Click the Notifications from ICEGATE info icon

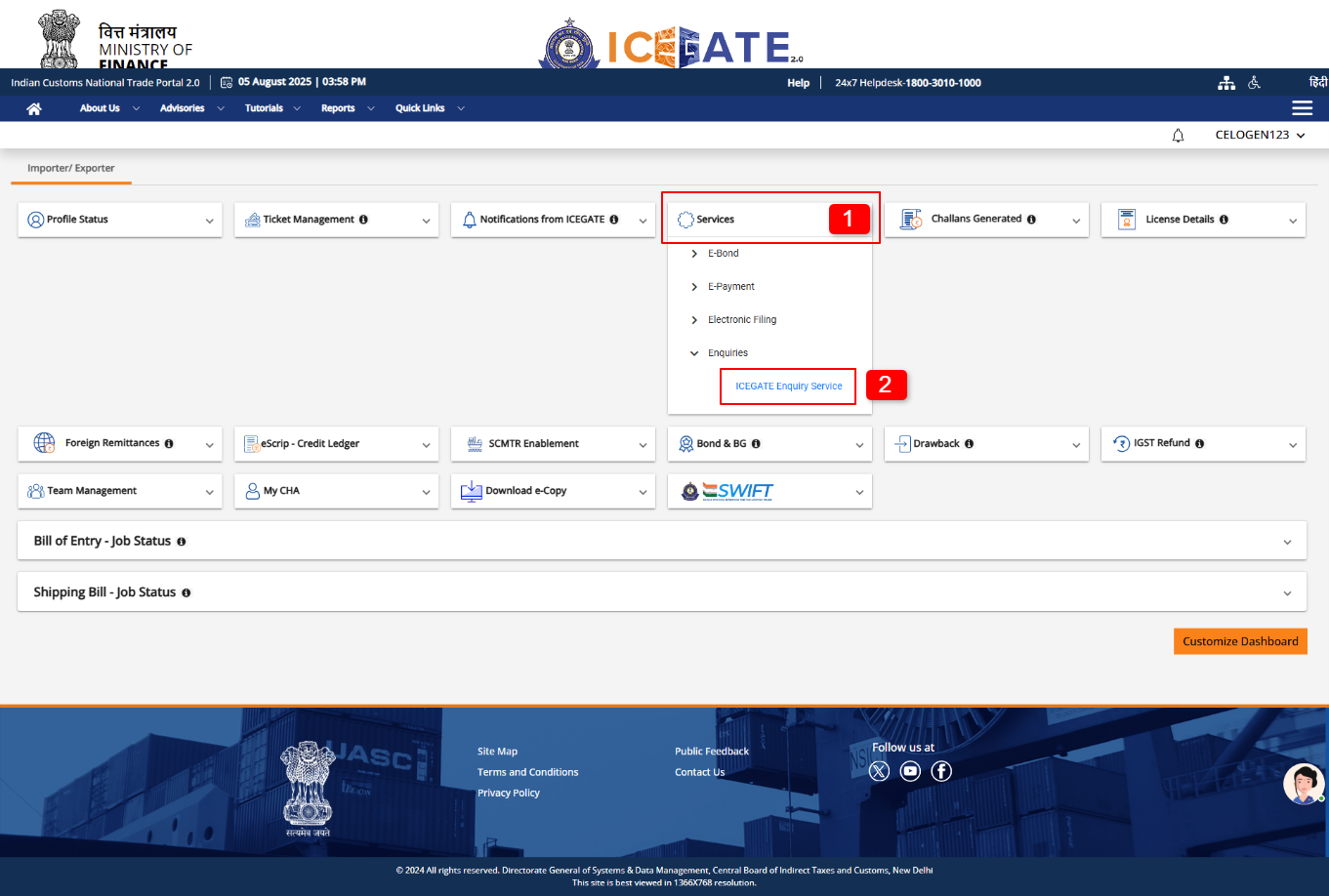pos(614,220)
